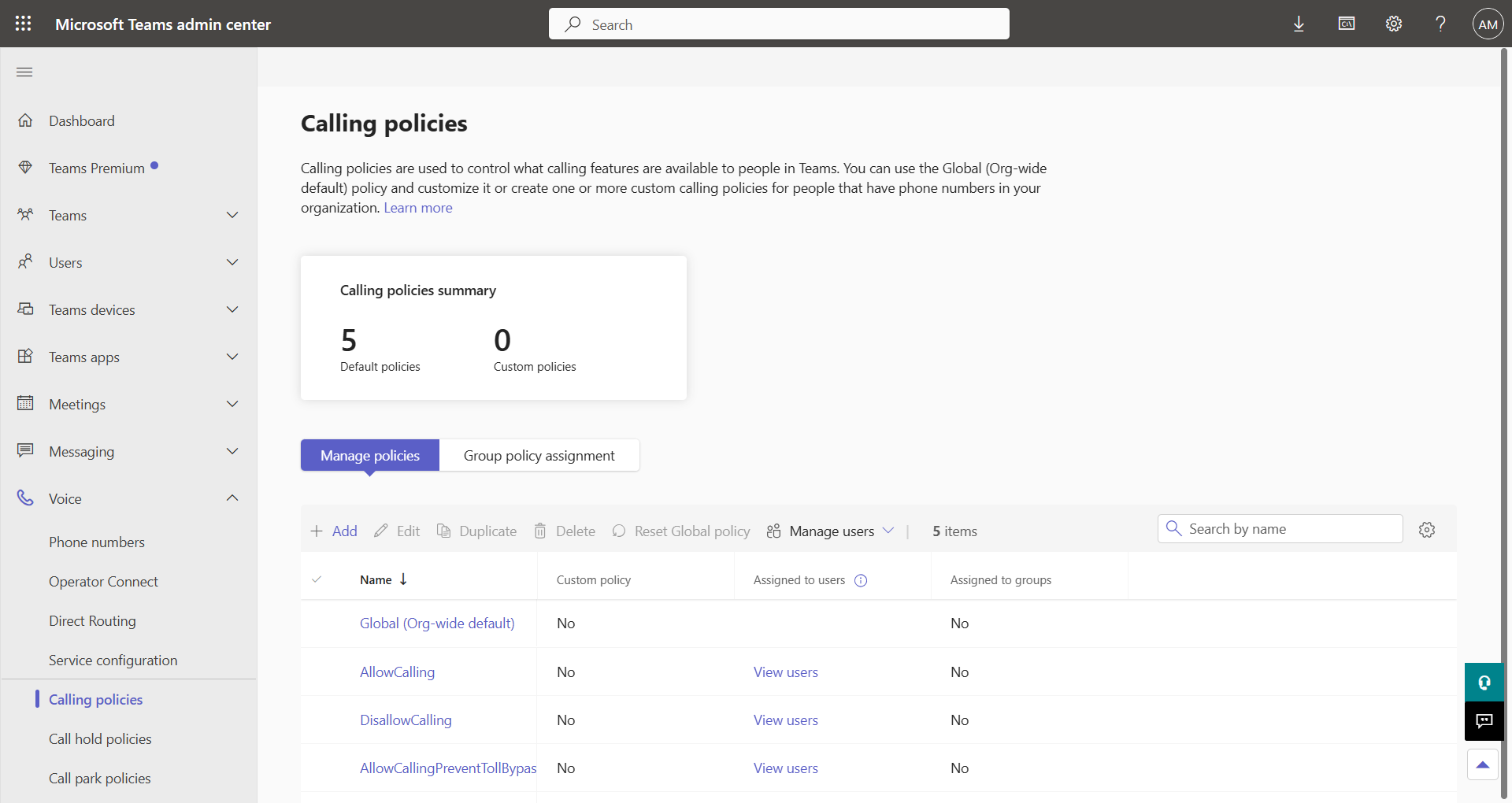Switch to Group policy assignment tab
The image size is (1512, 803).
click(x=539, y=455)
